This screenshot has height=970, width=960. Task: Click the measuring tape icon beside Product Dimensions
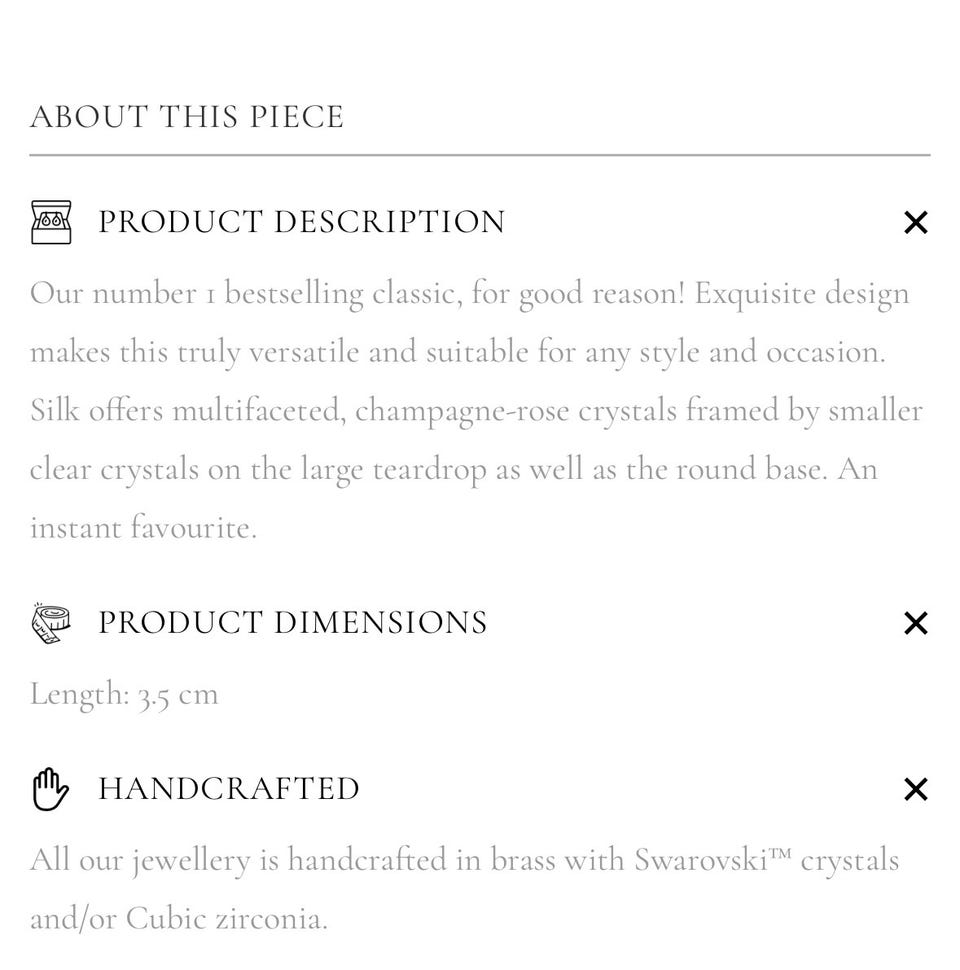(51, 623)
